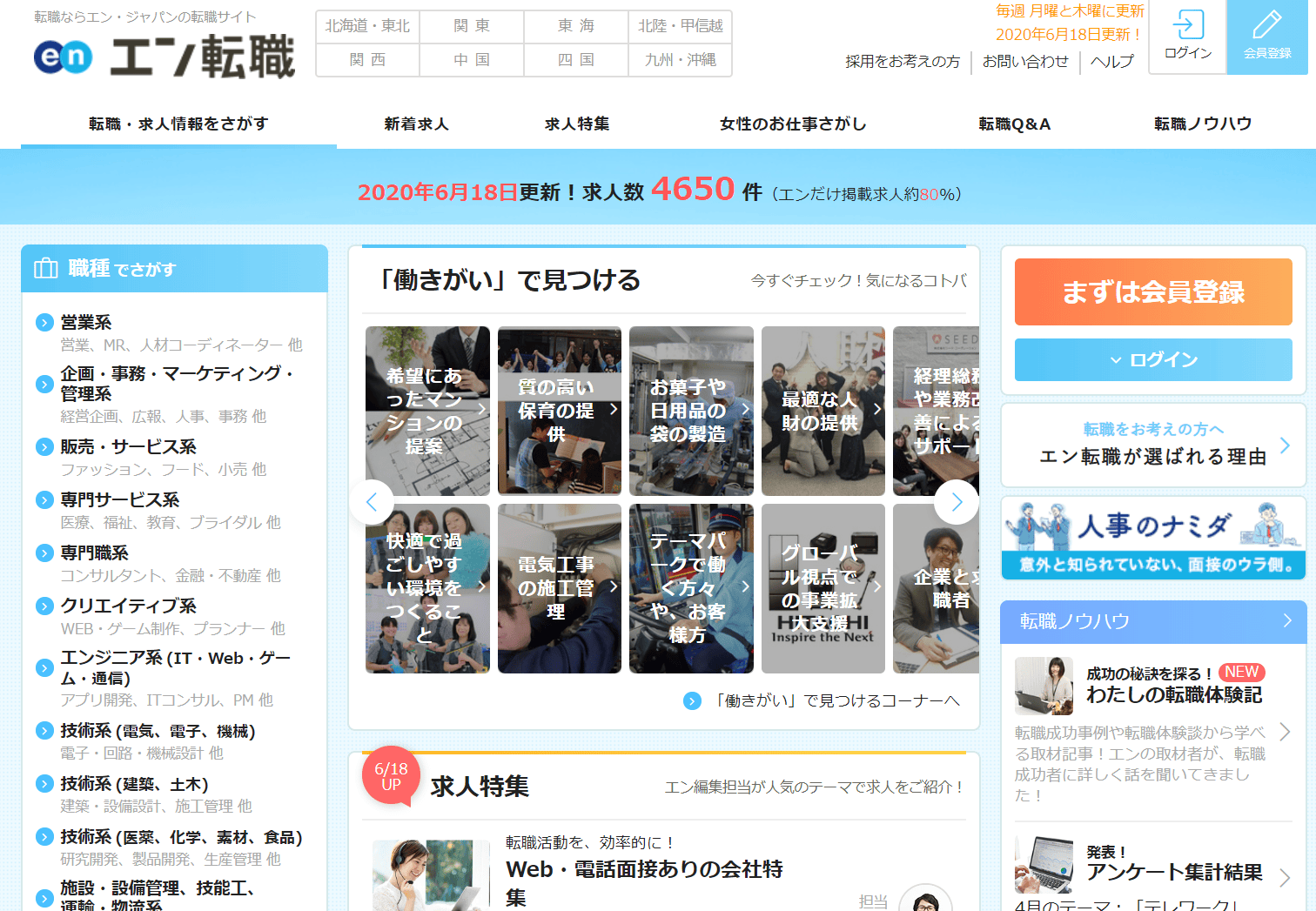Viewport: 1316px width, 911px height.
Task: Open the 新着求人 navigation tab
Action: pos(416,124)
